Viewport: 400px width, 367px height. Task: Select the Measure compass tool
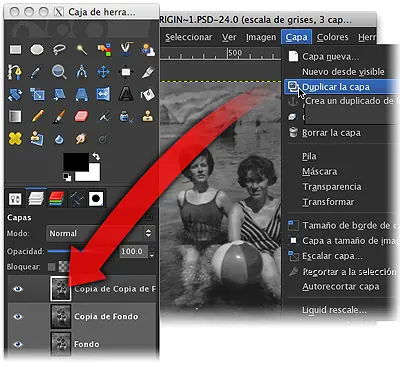coord(82,72)
